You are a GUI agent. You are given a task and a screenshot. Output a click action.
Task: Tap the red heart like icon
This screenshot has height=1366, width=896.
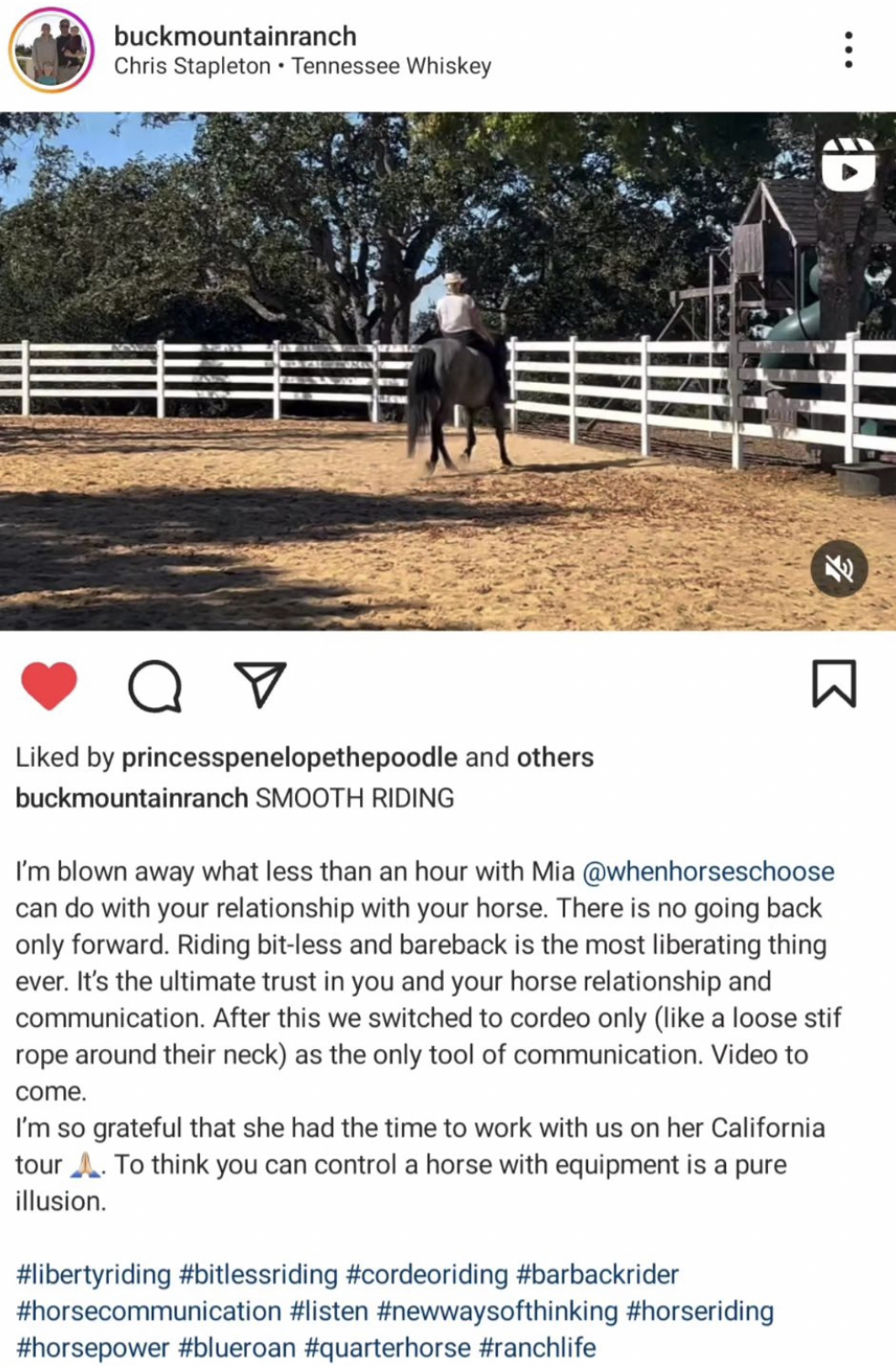point(48,685)
